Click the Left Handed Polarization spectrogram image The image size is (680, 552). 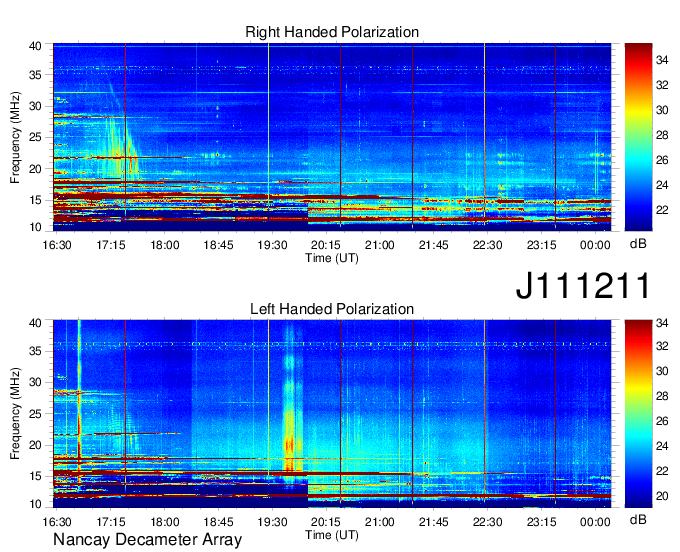pos(332,414)
